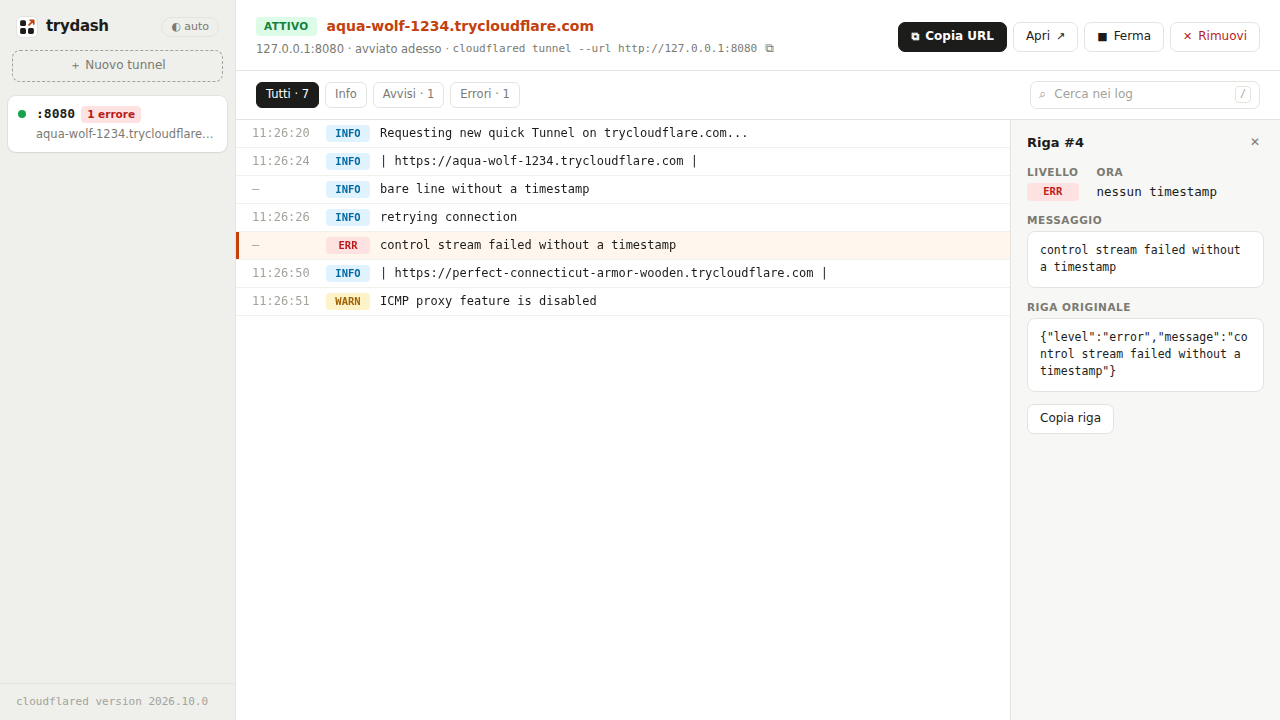Image resolution: width=1280 pixels, height=720 pixels.
Task: Click the 1 errore badge
Action: pos(111,114)
